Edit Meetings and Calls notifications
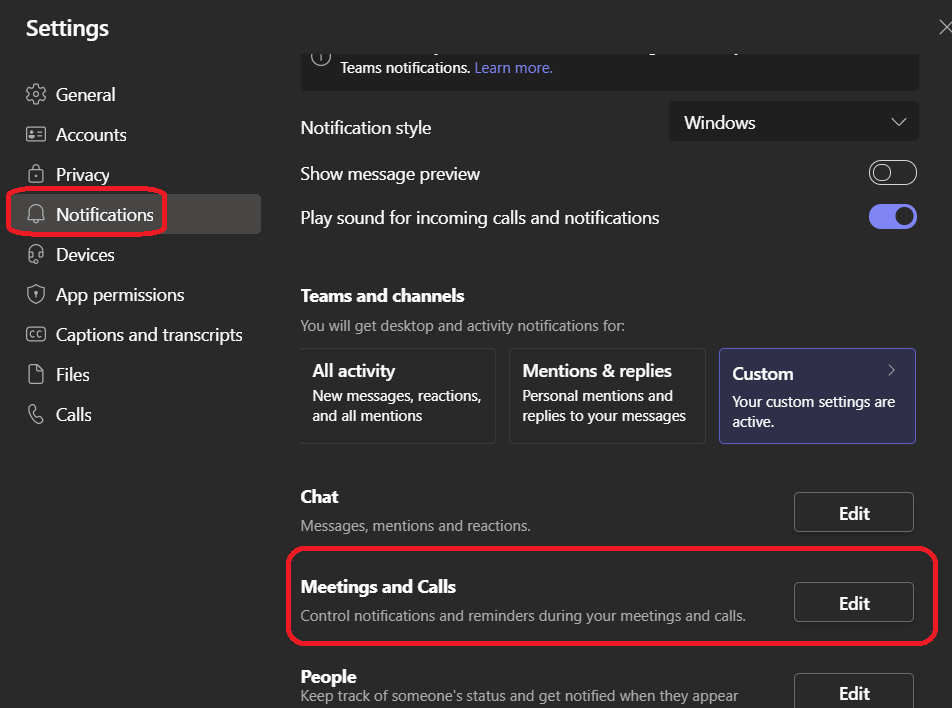Screen dimensions: 952x708 [x=853, y=603]
